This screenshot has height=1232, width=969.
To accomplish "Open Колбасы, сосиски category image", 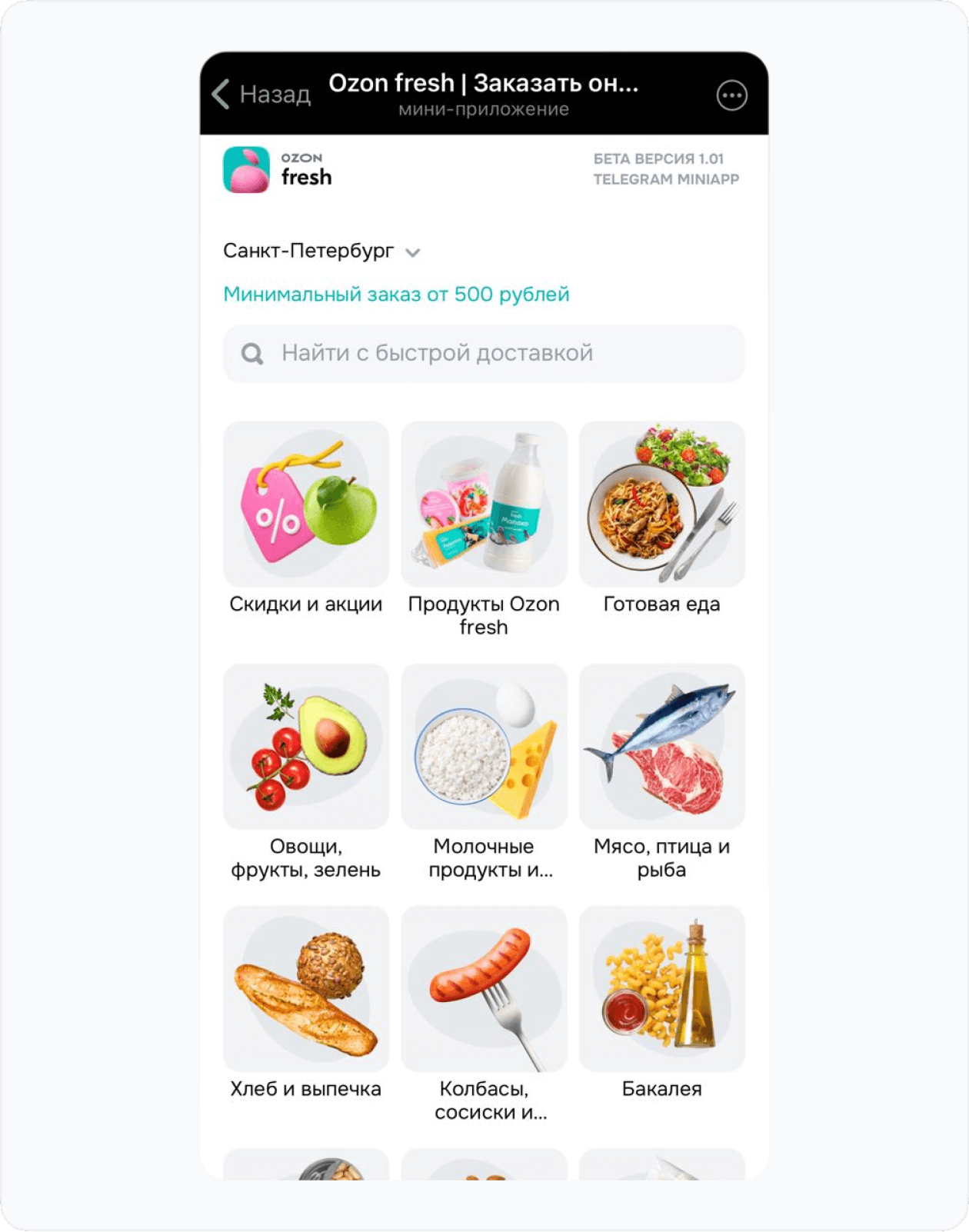I will pyautogui.click(x=484, y=988).
